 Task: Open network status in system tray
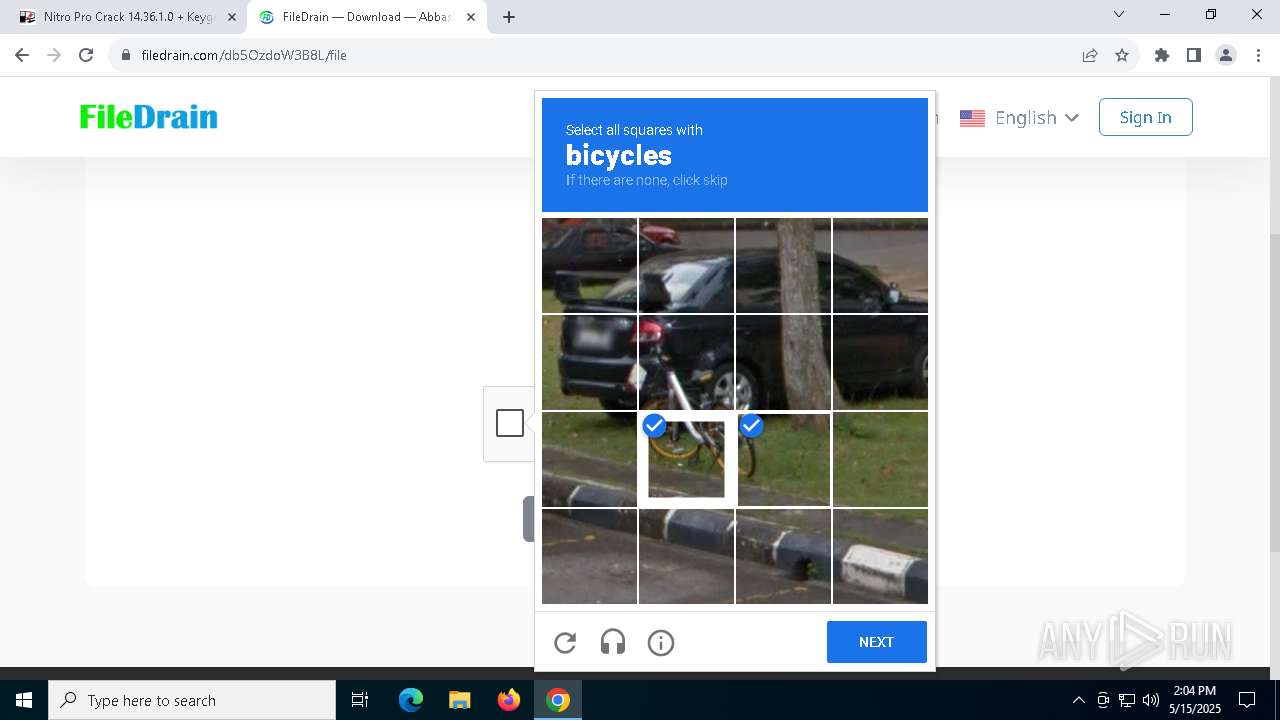coord(1127,700)
